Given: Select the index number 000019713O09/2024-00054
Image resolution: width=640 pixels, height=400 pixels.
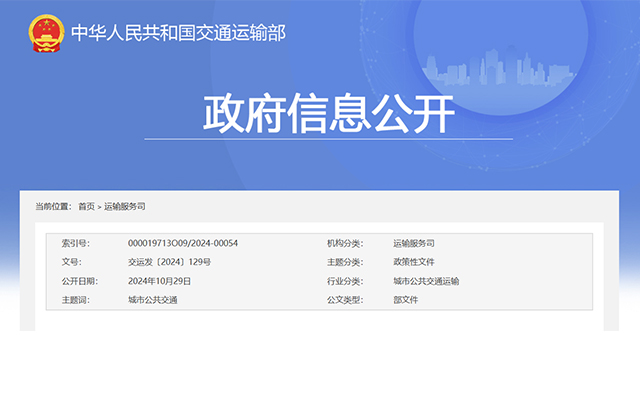Looking at the screenshot, I should tap(182, 243).
